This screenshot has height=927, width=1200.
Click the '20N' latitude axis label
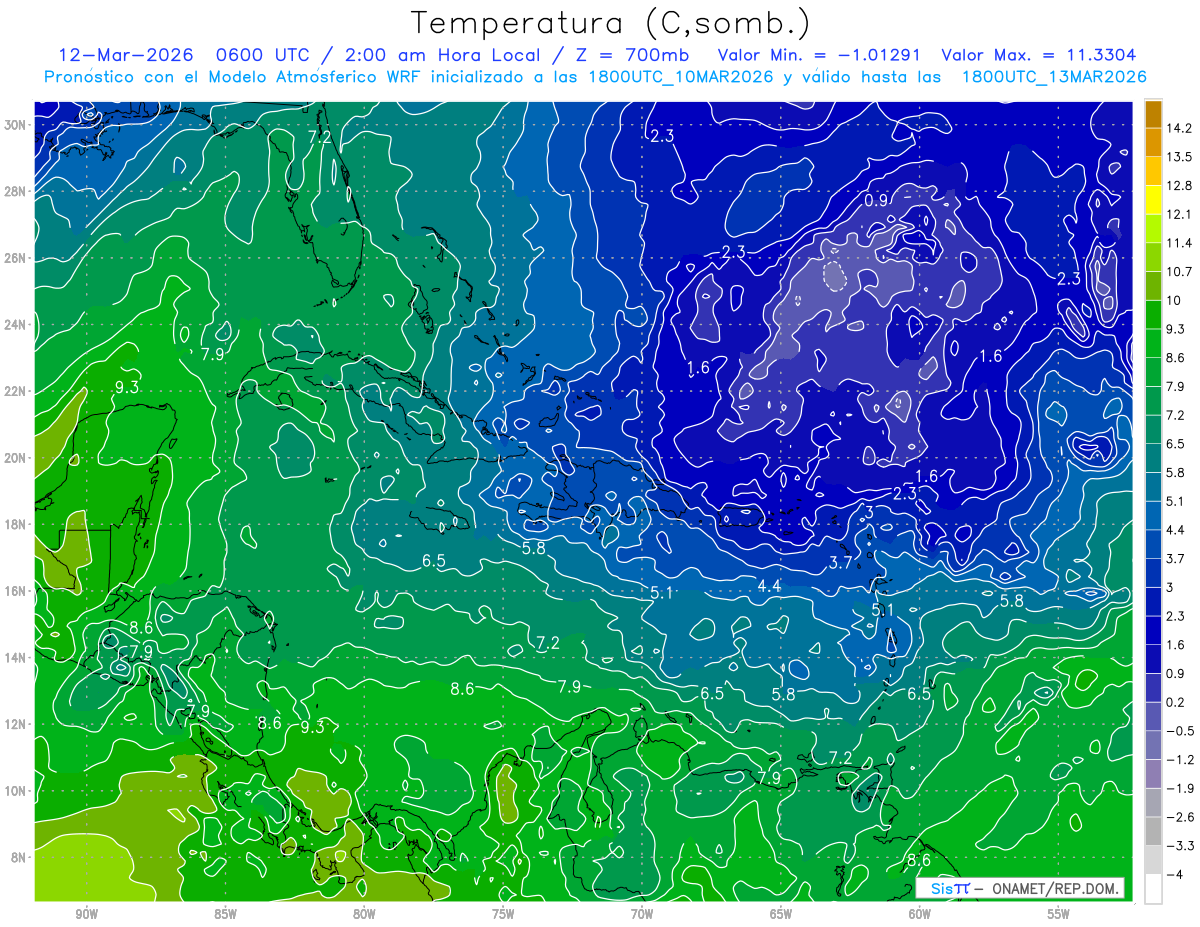pyautogui.click(x=15, y=457)
